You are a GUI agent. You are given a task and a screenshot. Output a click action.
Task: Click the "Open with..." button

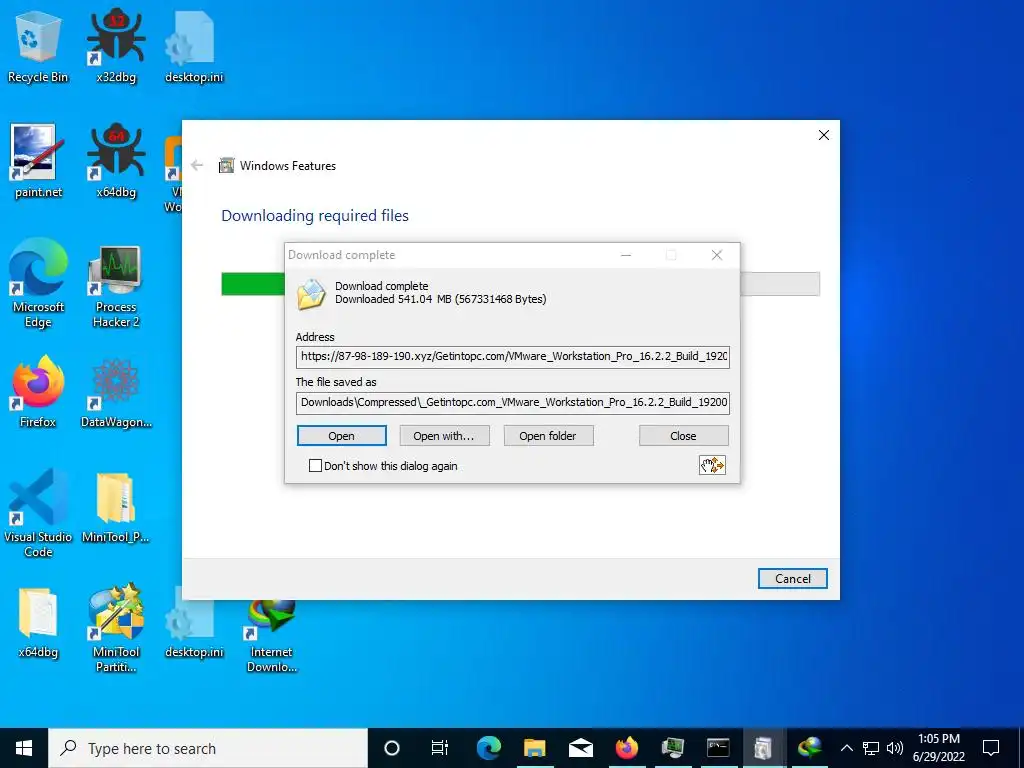click(443, 436)
